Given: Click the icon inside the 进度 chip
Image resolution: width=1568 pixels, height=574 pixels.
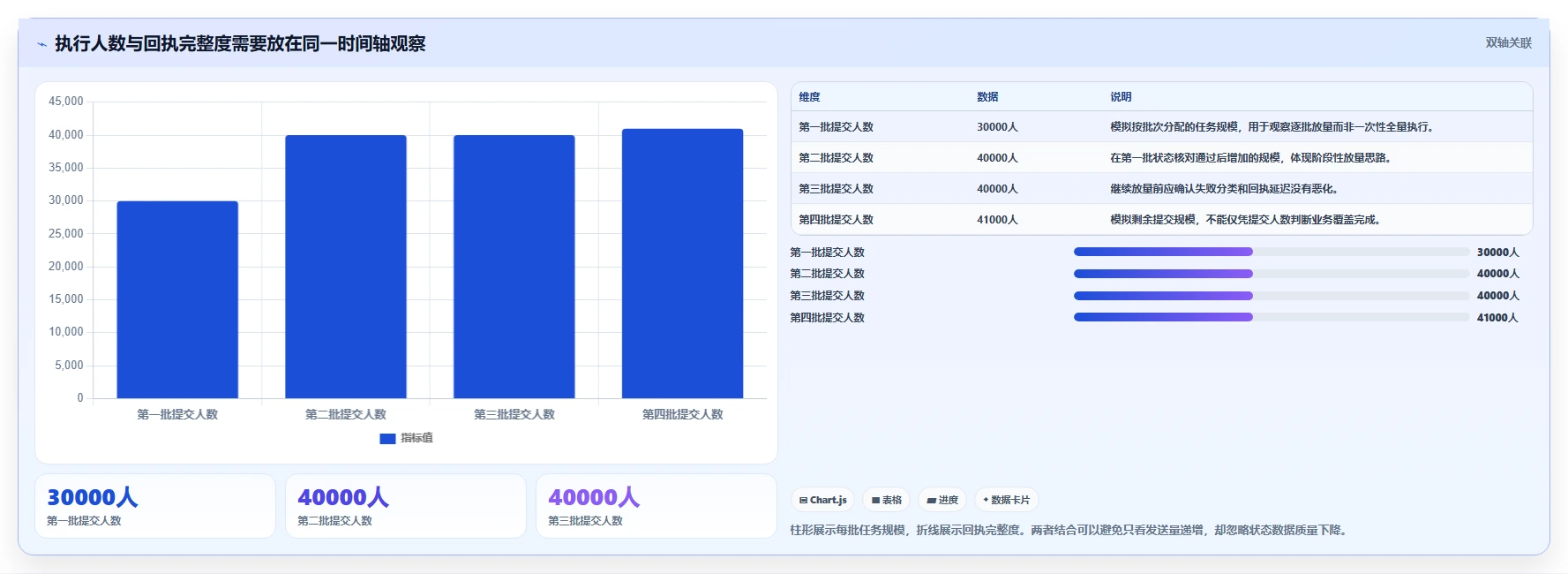Looking at the screenshot, I should [x=932, y=501].
